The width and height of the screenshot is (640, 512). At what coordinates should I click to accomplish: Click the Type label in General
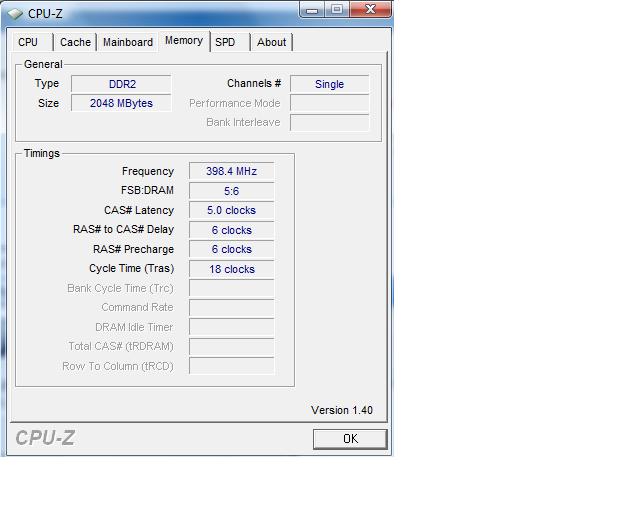[x=47, y=84]
